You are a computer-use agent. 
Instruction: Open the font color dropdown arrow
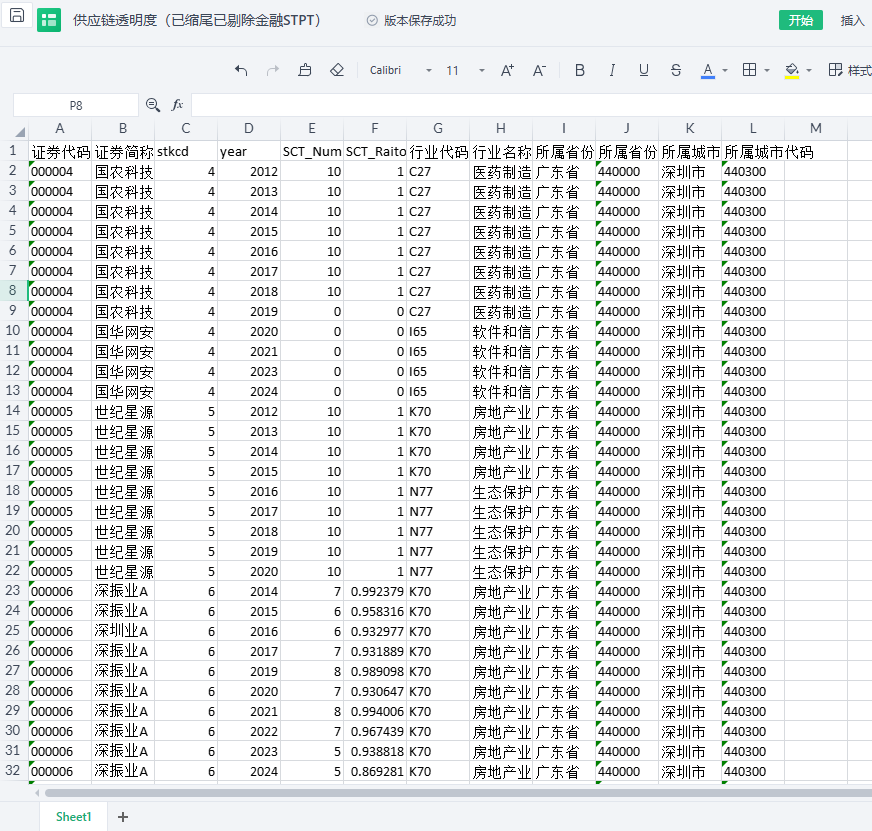(x=725, y=71)
